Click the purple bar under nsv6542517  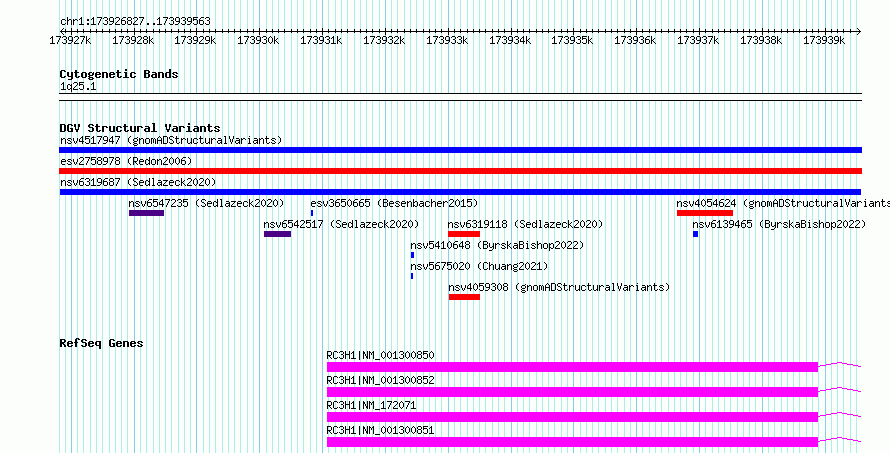278,234
